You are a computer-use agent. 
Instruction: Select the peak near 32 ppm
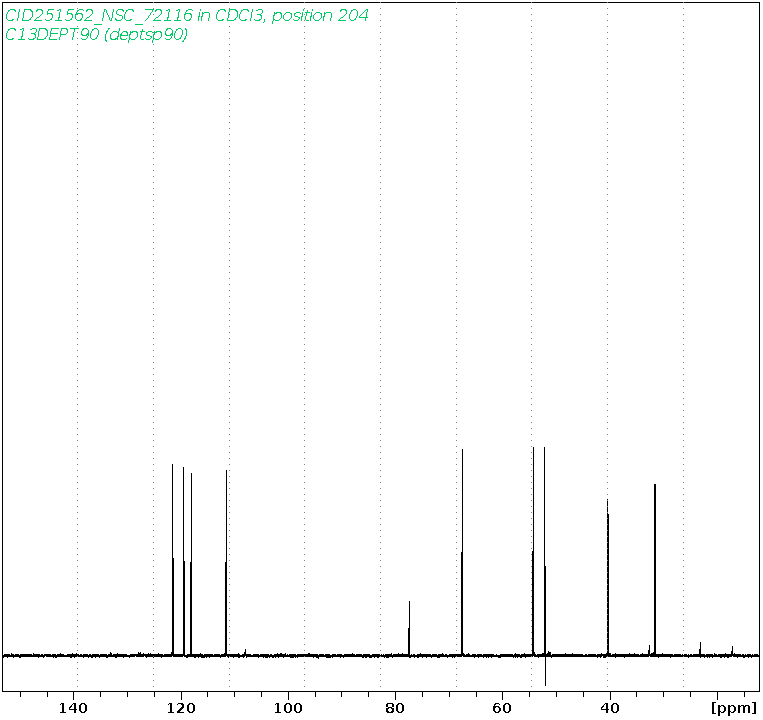coord(655,570)
